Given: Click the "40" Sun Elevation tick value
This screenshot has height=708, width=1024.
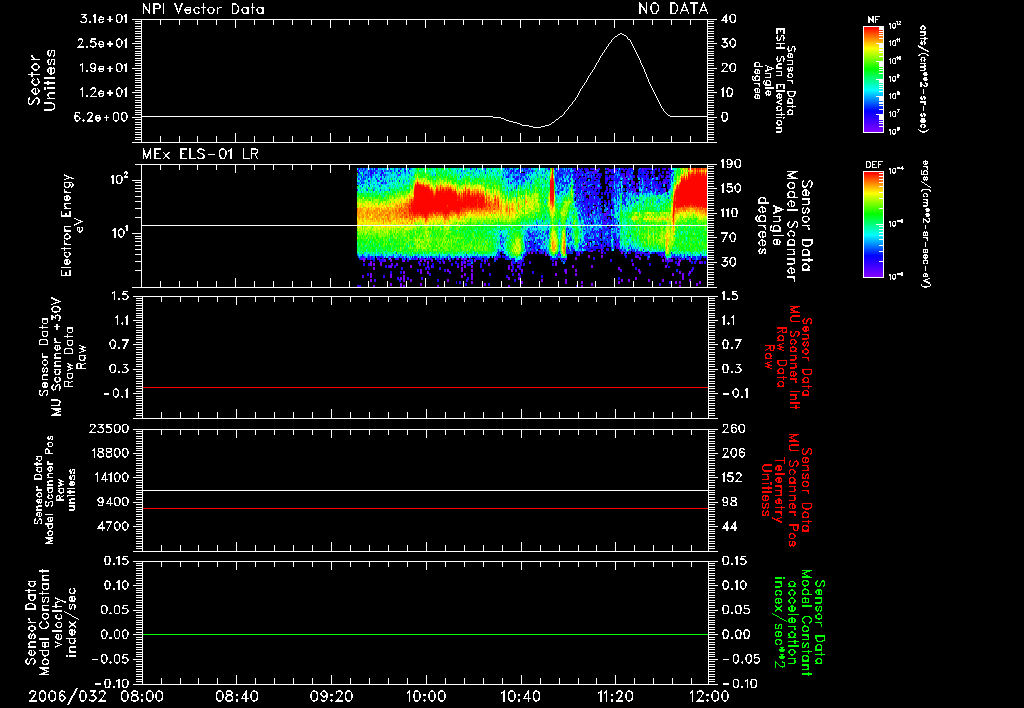Looking at the screenshot, I should (728, 19).
